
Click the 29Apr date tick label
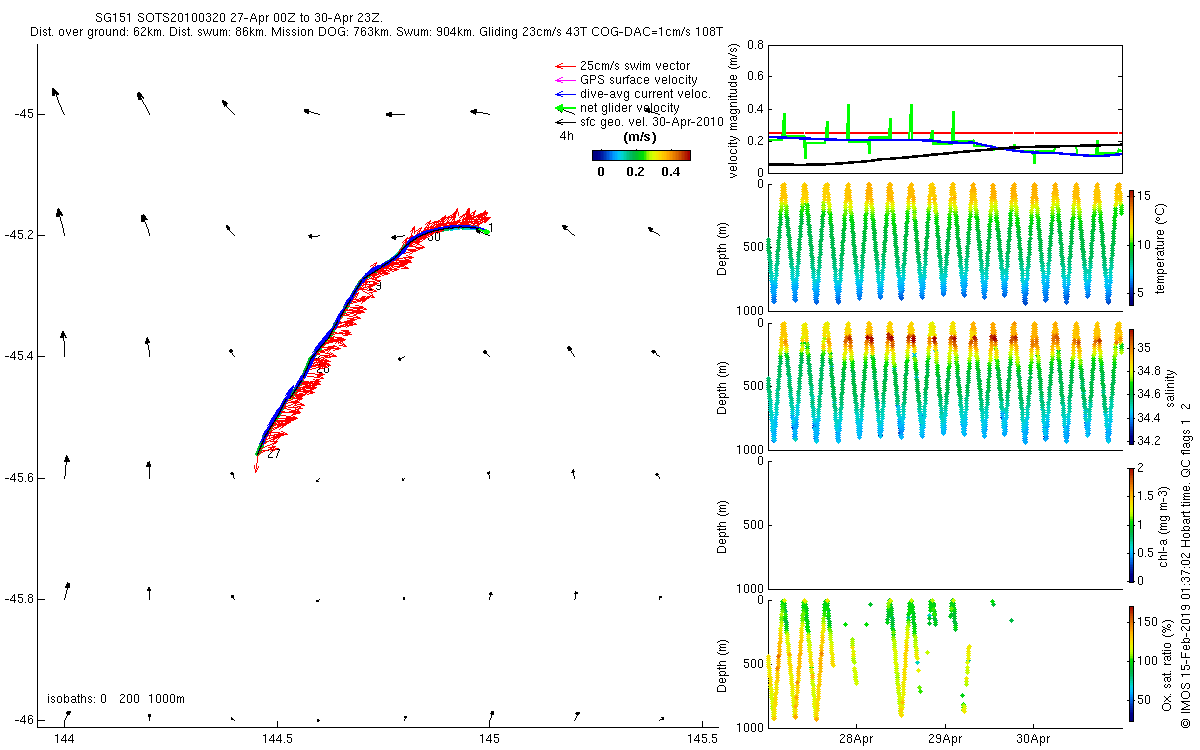pyautogui.click(x=945, y=740)
